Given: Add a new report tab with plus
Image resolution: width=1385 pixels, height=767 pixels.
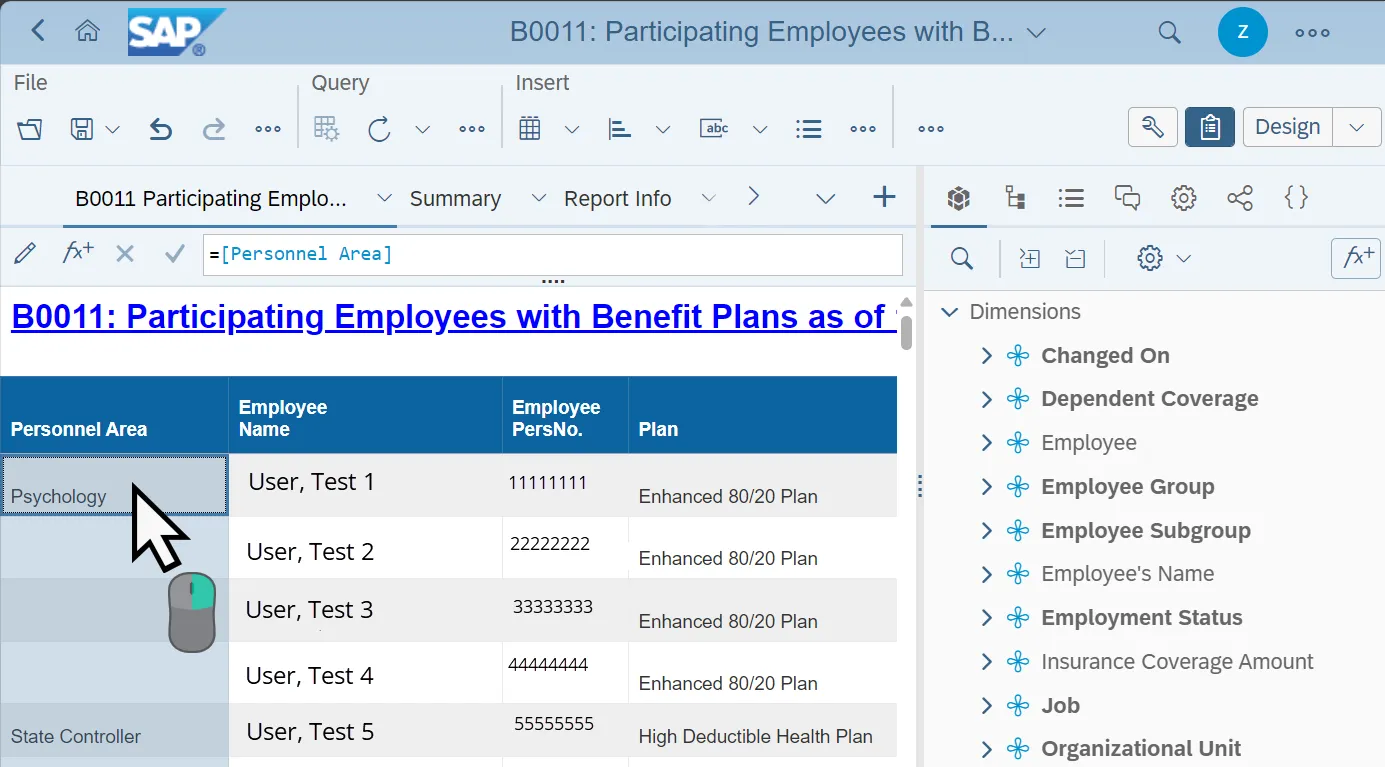Looking at the screenshot, I should 884,197.
